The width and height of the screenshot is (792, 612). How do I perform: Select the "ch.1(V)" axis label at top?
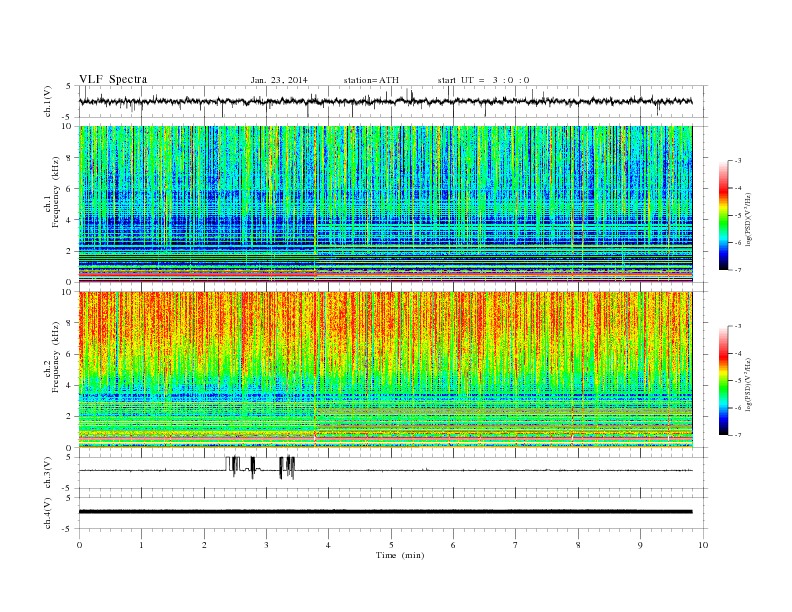48,101
